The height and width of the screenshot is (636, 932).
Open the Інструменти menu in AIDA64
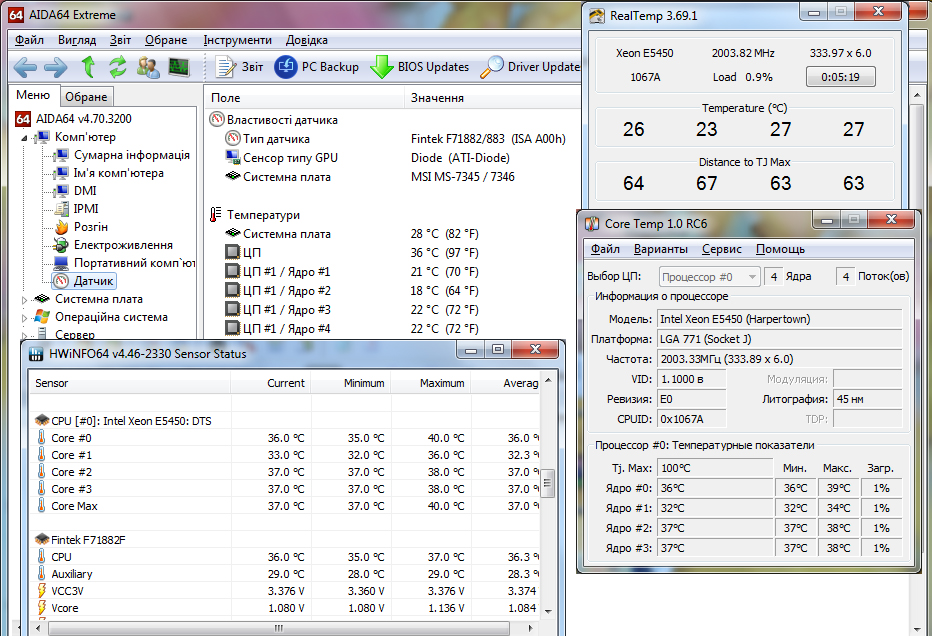click(x=237, y=40)
